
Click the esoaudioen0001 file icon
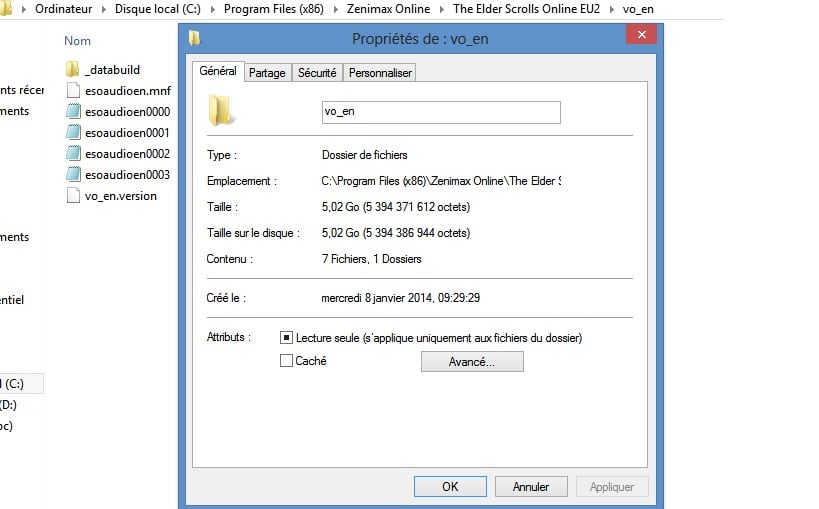pyautogui.click(x=73, y=132)
